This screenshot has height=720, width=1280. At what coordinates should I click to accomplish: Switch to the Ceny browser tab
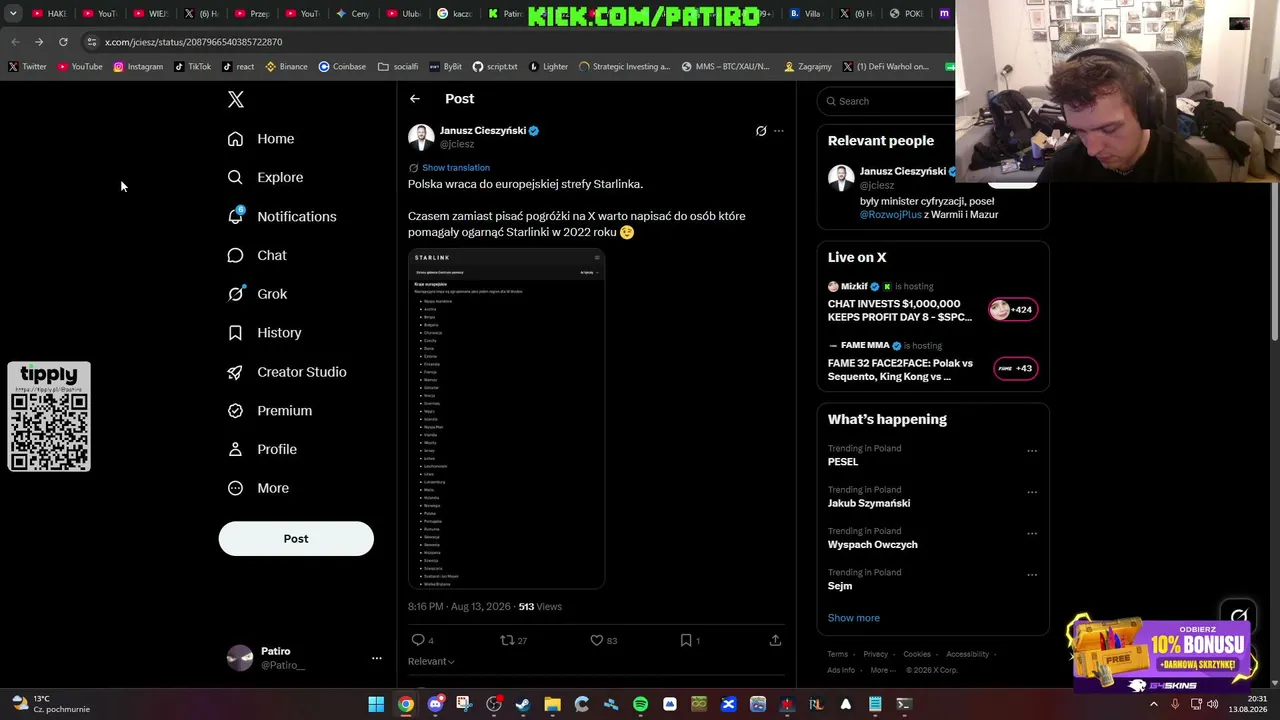click(353, 14)
